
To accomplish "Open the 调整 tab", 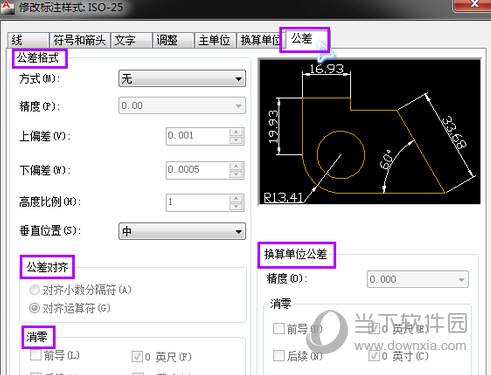I will click(x=173, y=41).
